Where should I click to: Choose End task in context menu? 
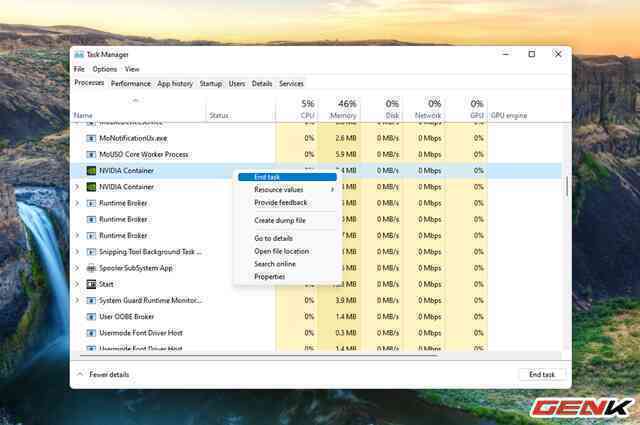287,177
